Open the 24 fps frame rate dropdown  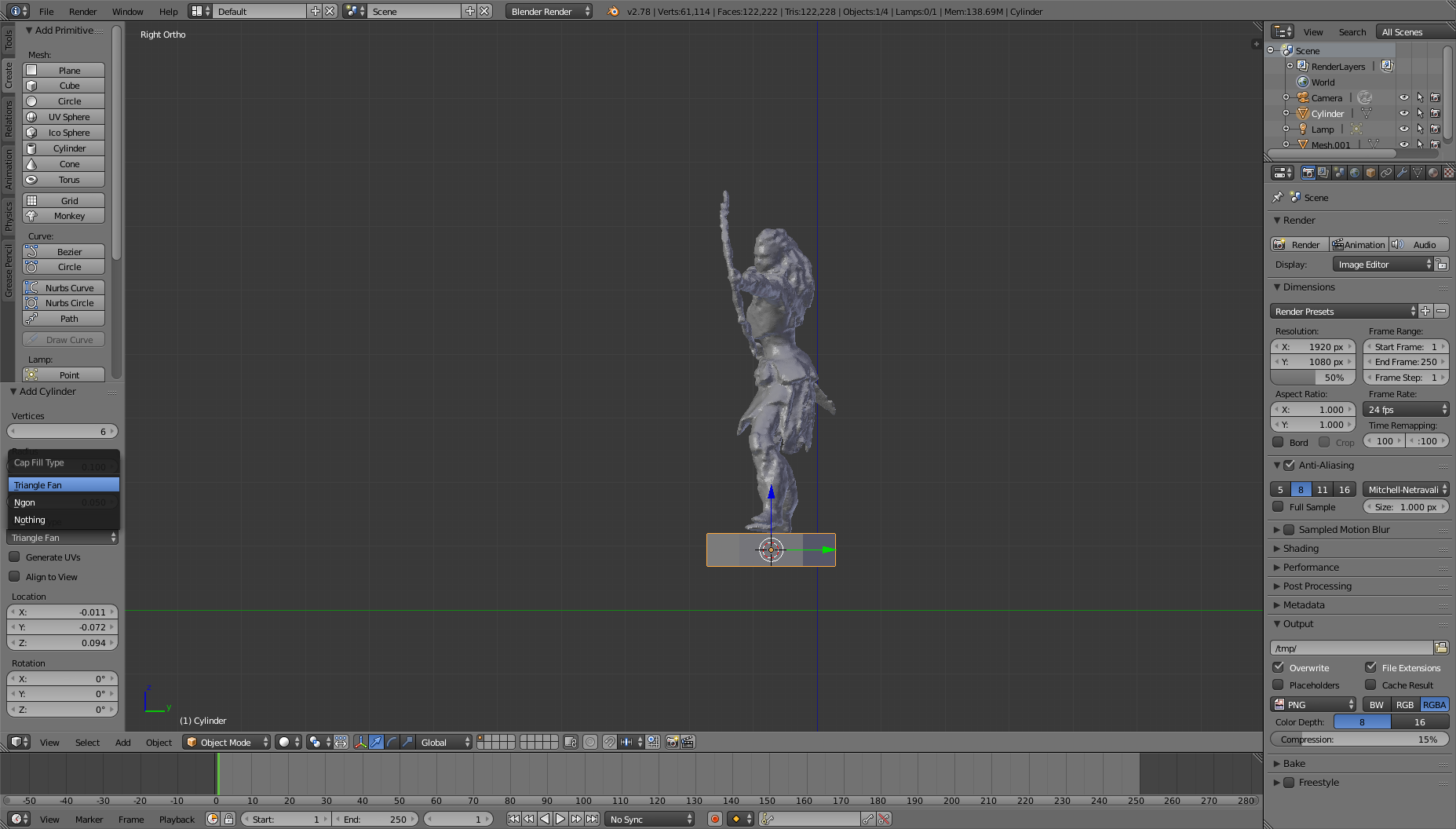coord(1406,409)
